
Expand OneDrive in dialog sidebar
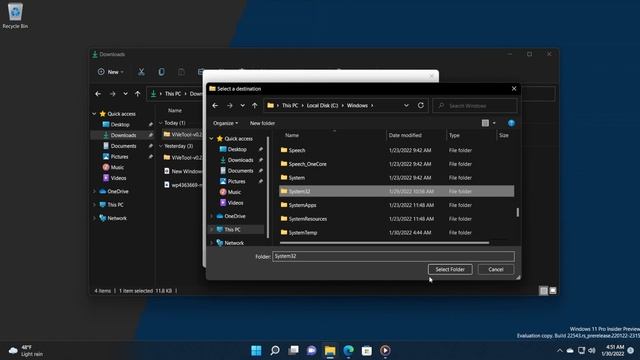(211, 216)
